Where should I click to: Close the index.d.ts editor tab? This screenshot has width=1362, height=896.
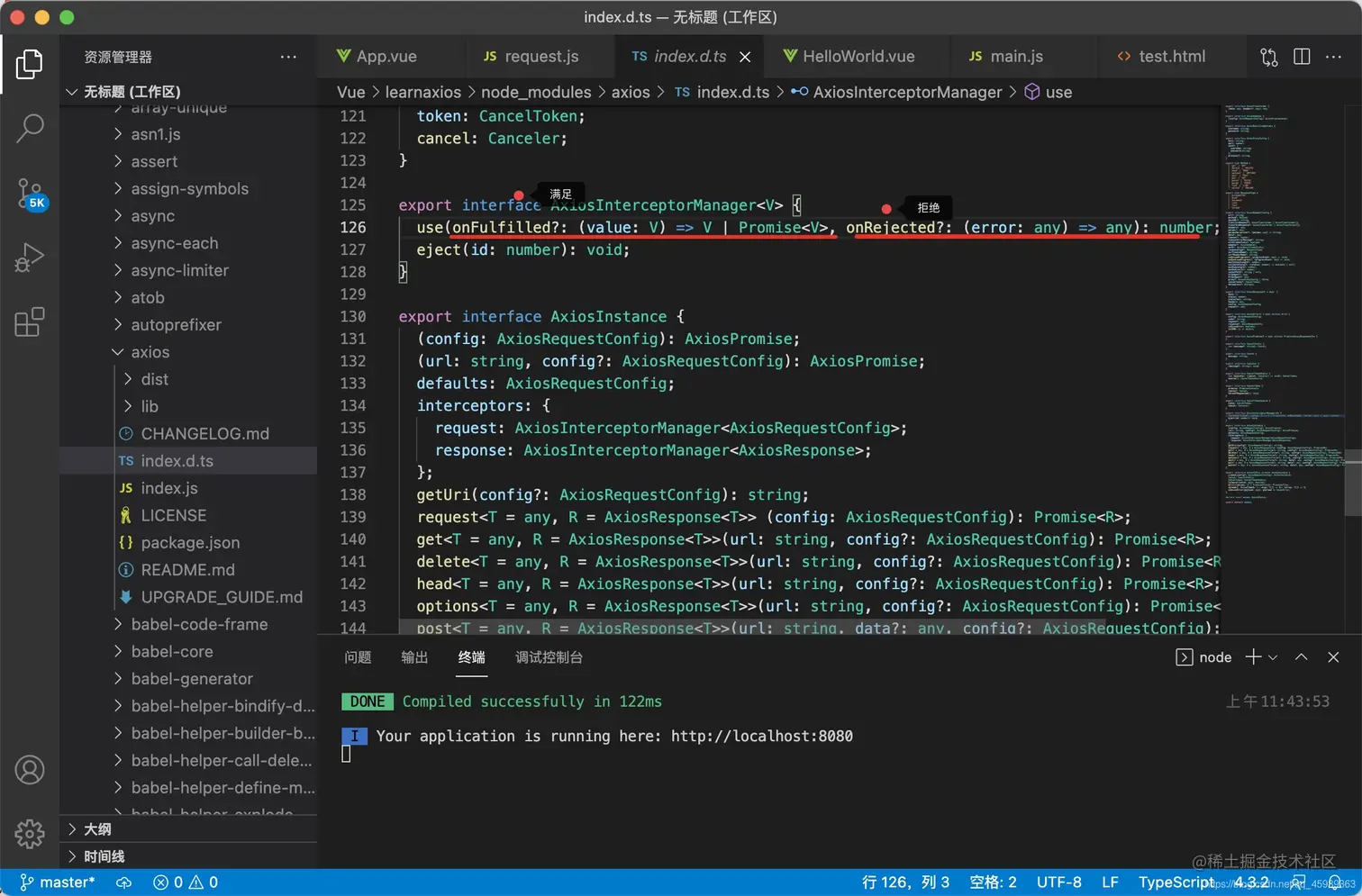coord(745,57)
